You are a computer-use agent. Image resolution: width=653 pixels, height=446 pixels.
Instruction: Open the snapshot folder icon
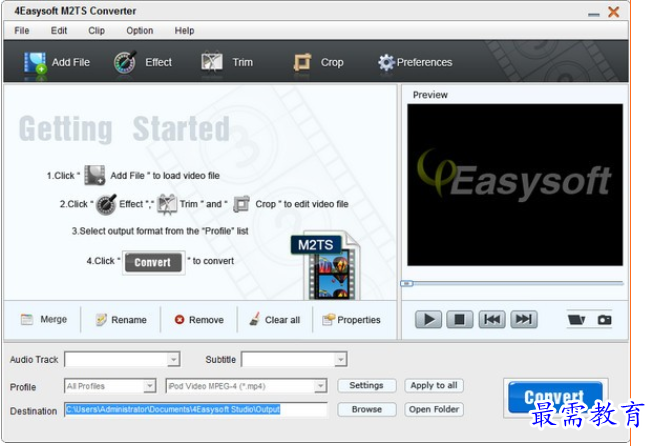coord(577,320)
